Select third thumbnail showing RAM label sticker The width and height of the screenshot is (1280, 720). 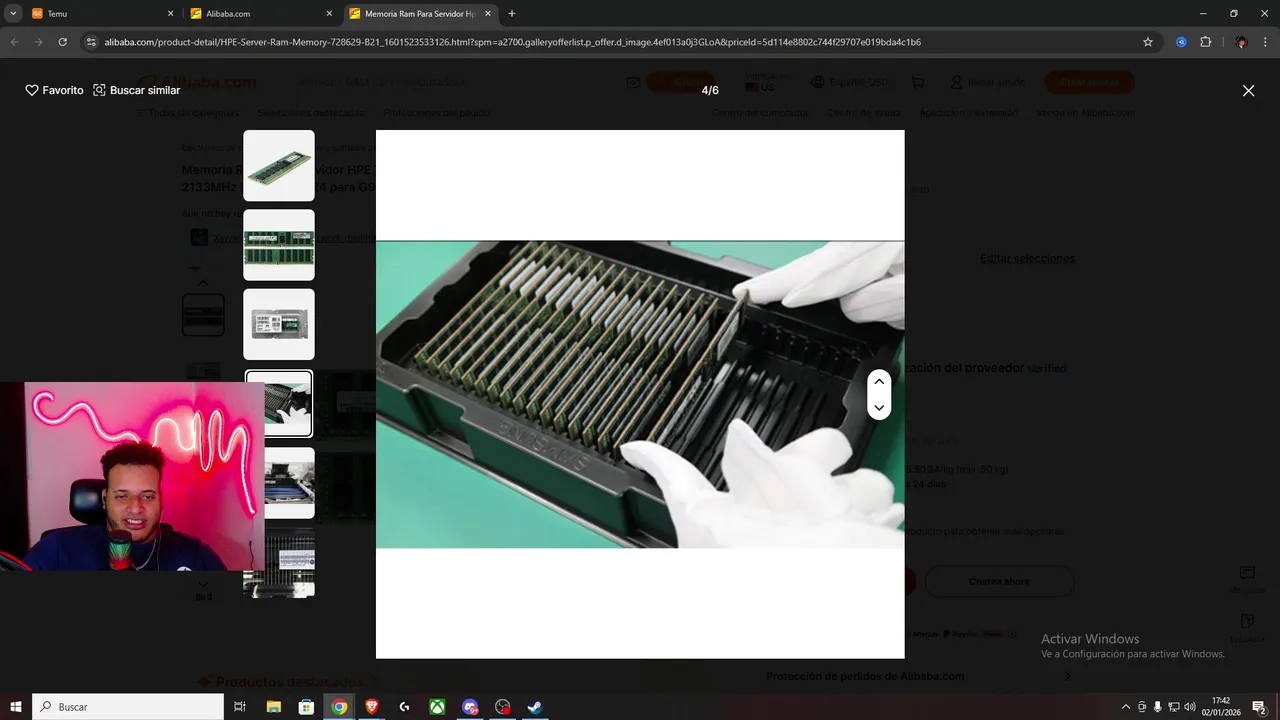click(279, 324)
